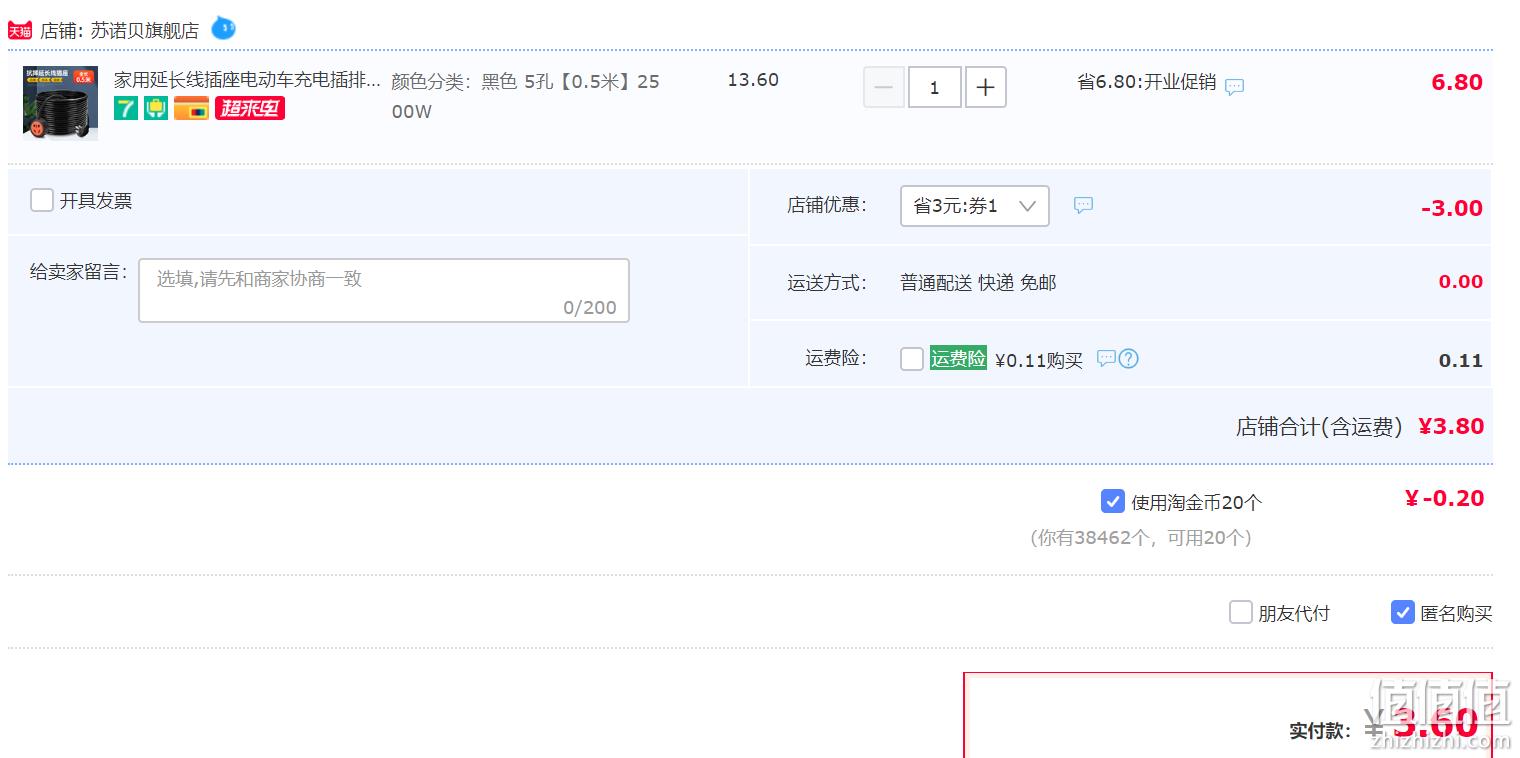1520x758 pixels.
Task: Uncheck 使用淘金币20个 checkbox
Action: pyautogui.click(x=1112, y=501)
